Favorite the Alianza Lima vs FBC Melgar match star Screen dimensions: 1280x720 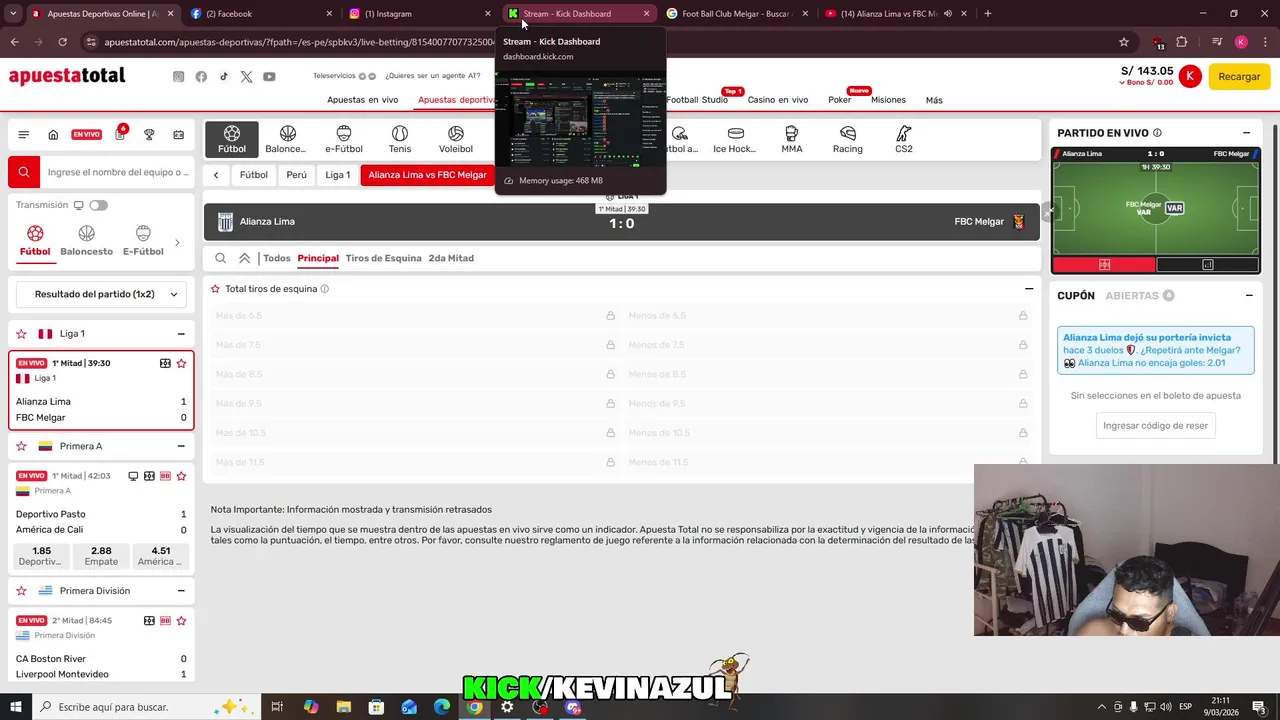(x=181, y=363)
